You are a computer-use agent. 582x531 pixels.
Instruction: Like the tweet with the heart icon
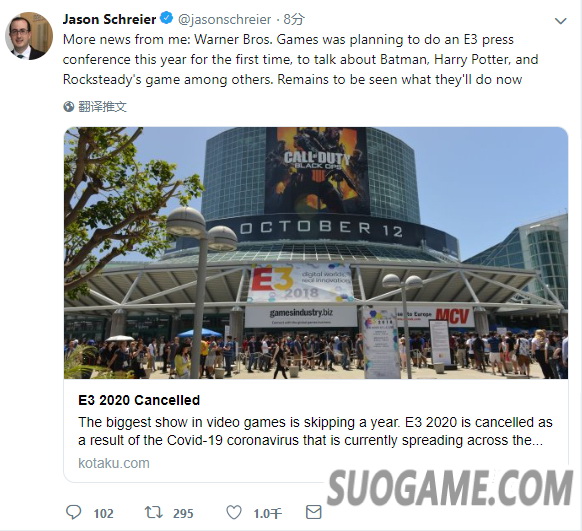[234, 512]
